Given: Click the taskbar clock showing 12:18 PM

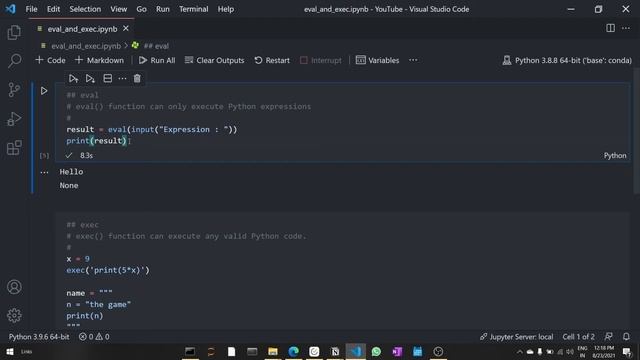Looking at the screenshot, I should 604,351.
